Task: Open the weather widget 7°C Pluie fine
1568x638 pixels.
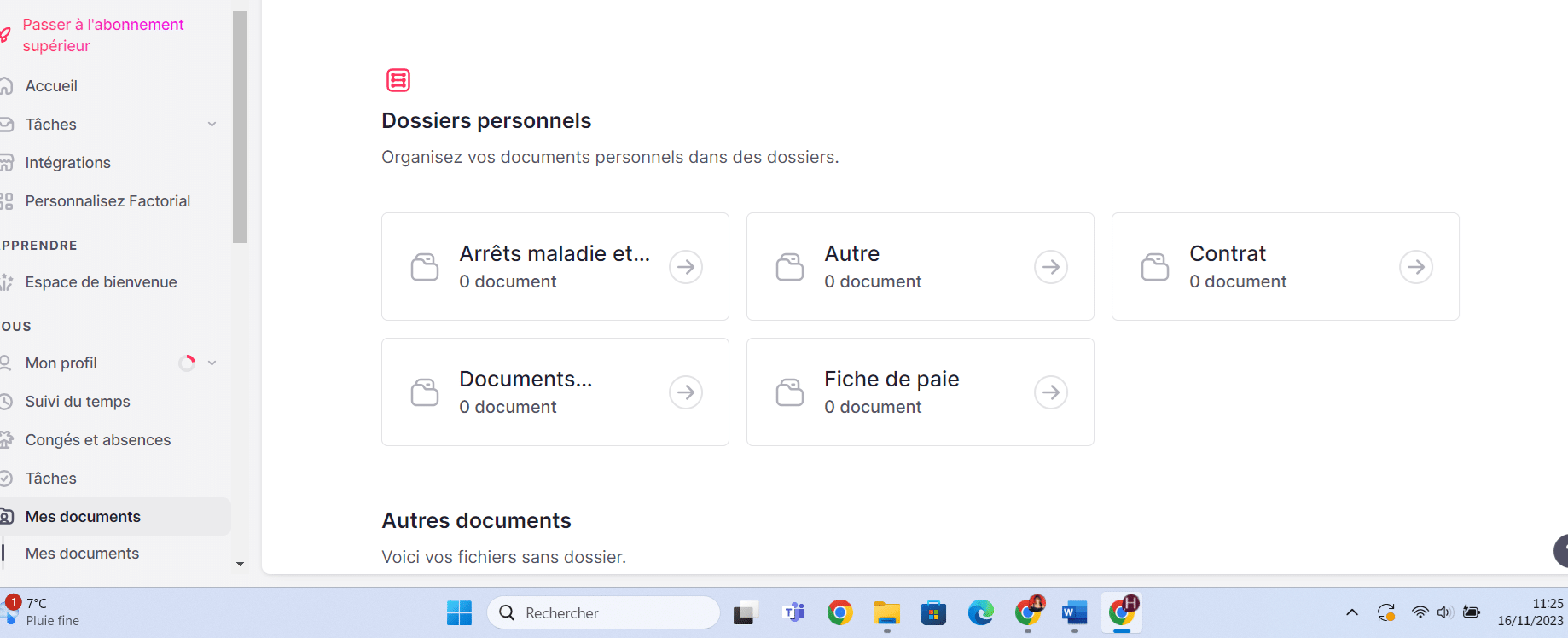Action: coord(43,612)
